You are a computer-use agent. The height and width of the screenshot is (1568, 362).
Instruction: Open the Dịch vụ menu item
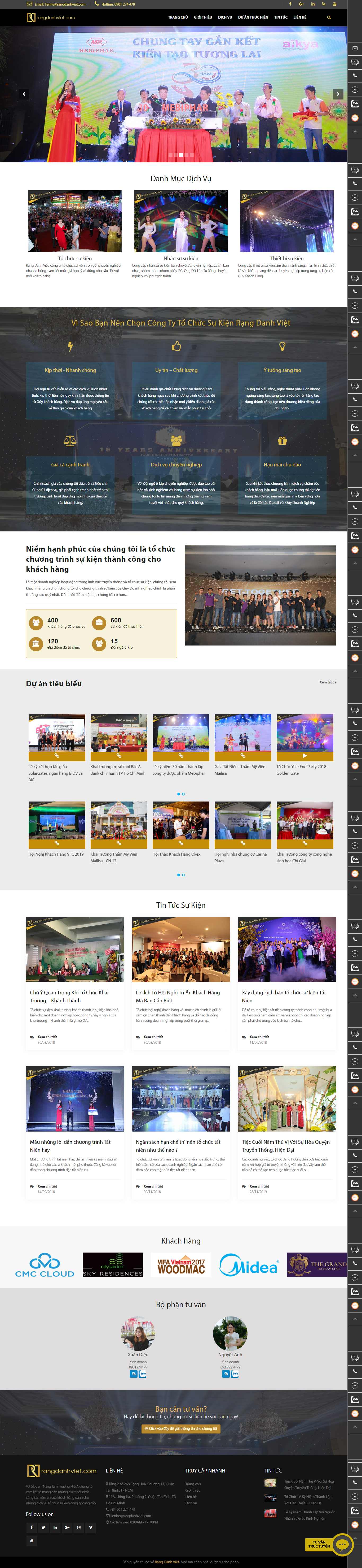pyautogui.click(x=225, y=17)
